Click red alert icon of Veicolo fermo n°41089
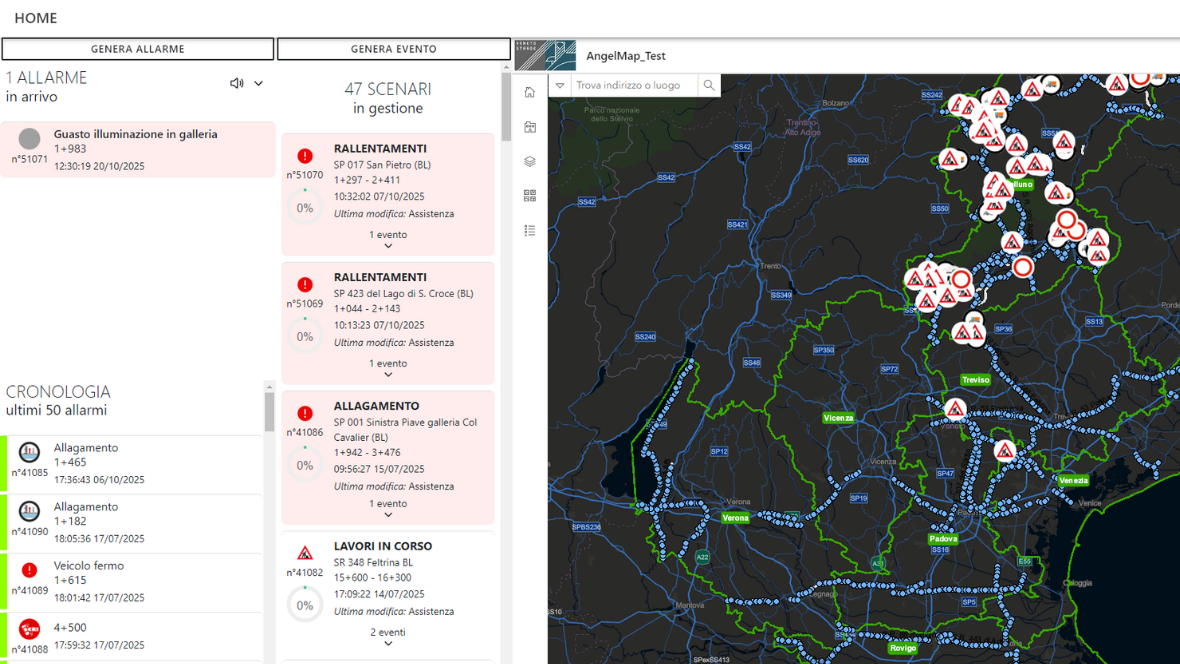 [x=29, y=570]
